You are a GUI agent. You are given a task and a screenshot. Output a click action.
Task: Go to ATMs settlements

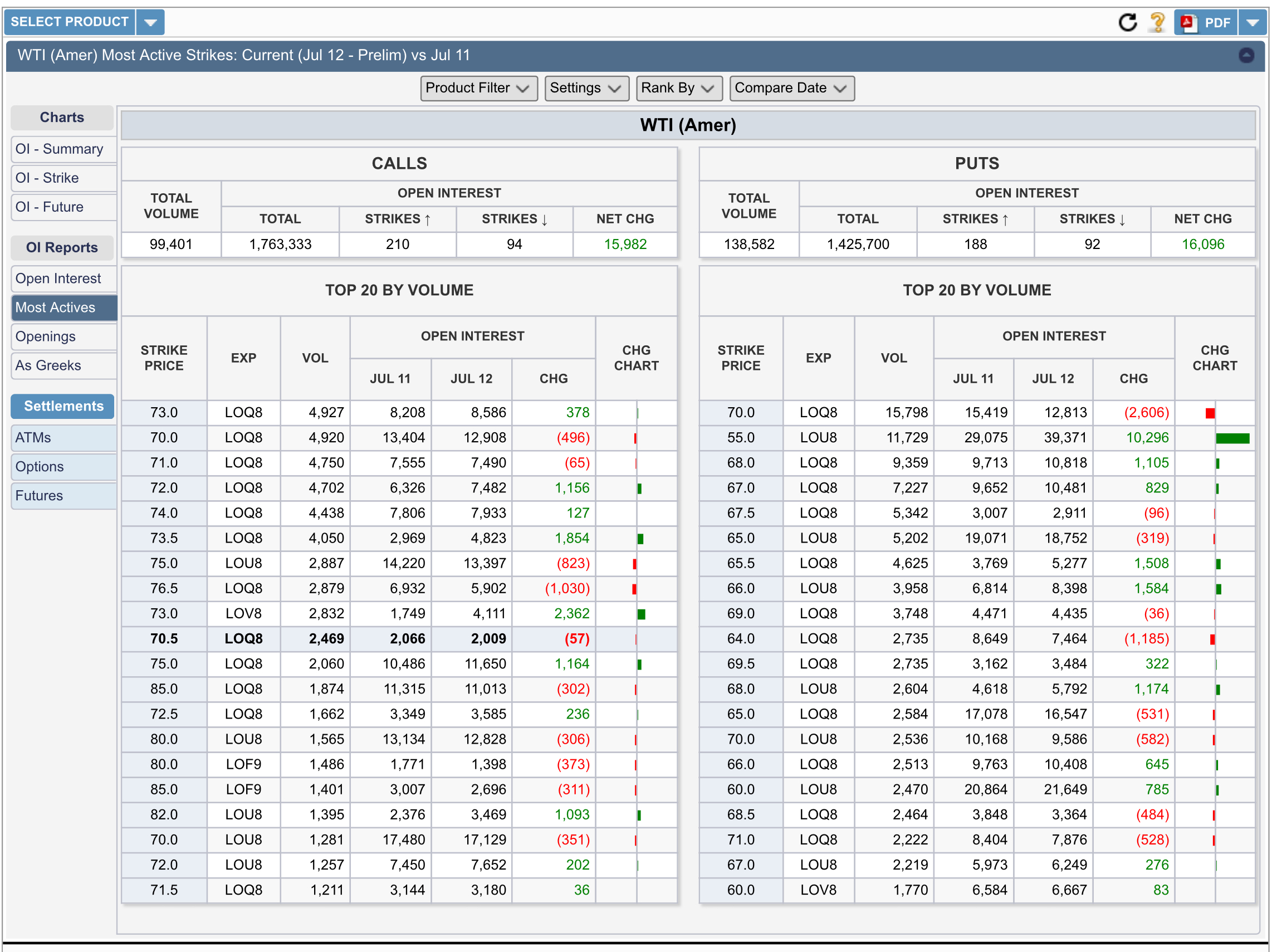tap(33, 438)
